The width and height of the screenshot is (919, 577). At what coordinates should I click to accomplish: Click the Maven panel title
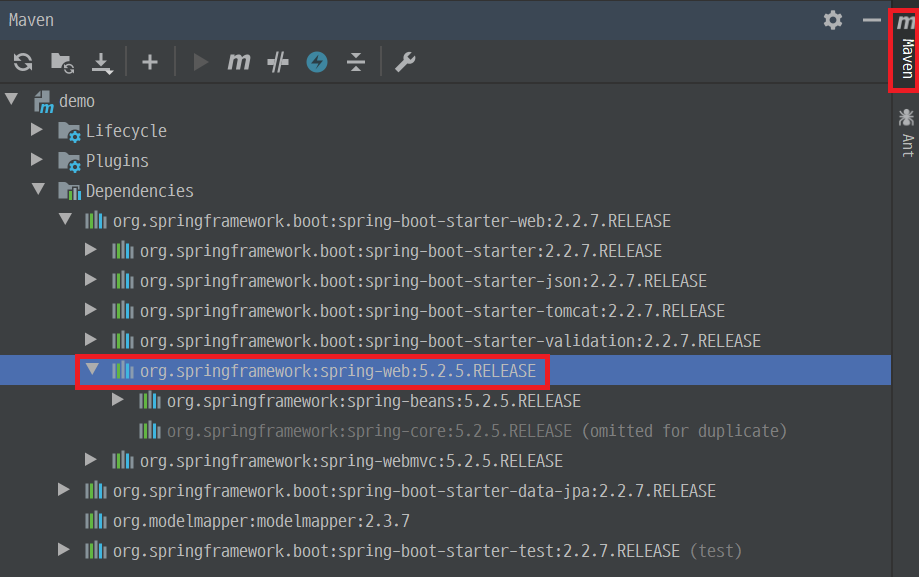(x=31, y=20)
